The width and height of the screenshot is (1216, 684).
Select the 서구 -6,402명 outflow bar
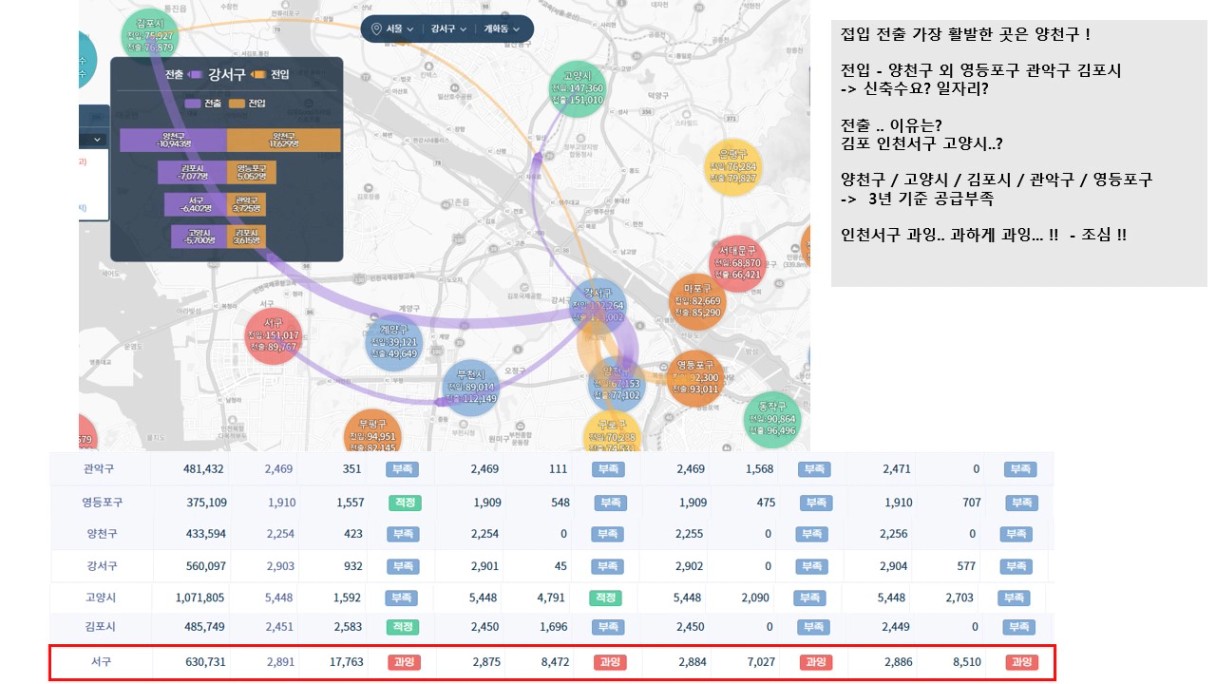(196, 204)
